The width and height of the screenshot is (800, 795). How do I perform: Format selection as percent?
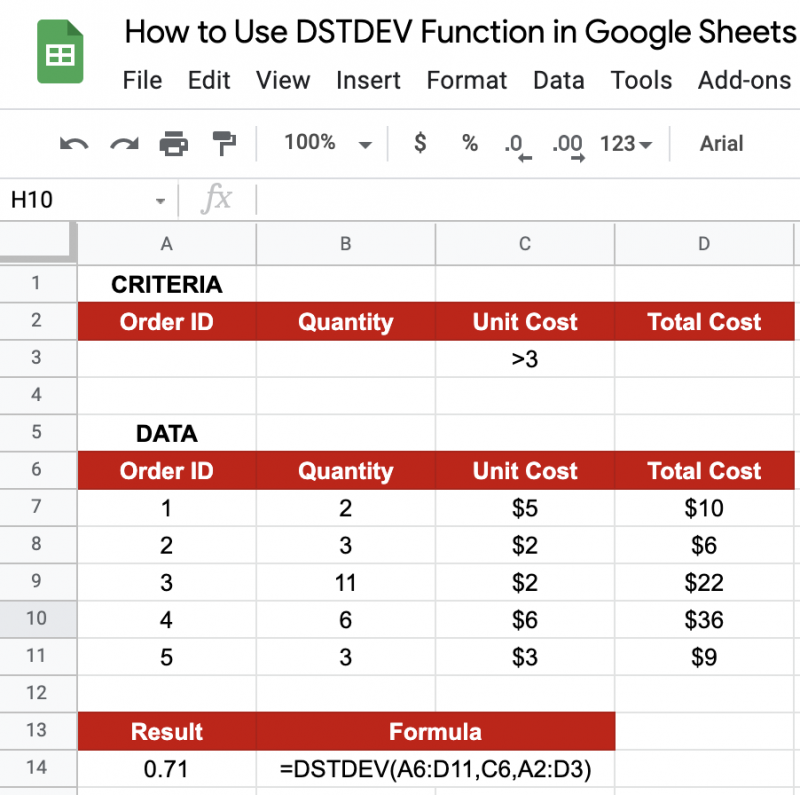[469, 143]
